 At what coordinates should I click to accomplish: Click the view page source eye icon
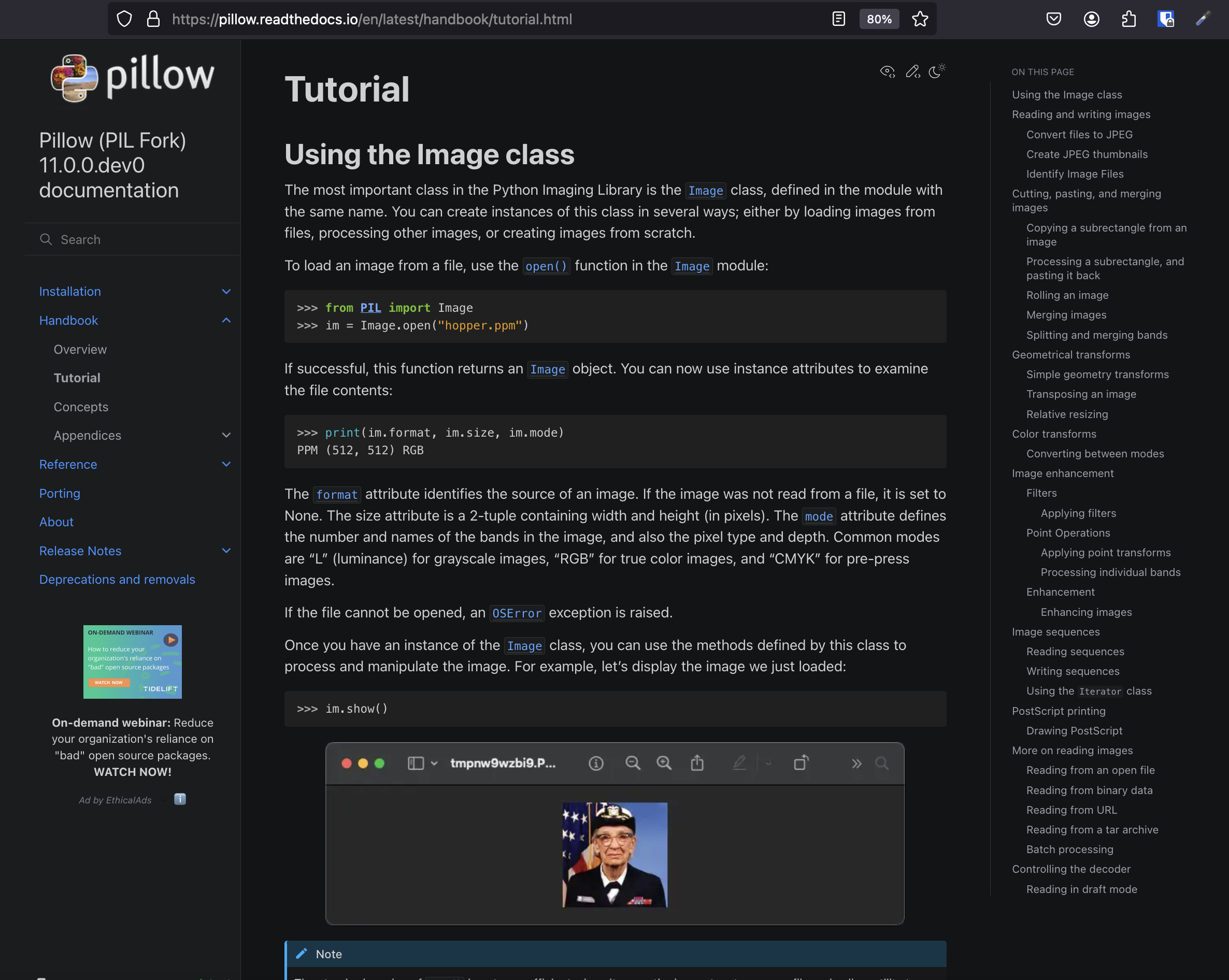click(x=888, y=72)
